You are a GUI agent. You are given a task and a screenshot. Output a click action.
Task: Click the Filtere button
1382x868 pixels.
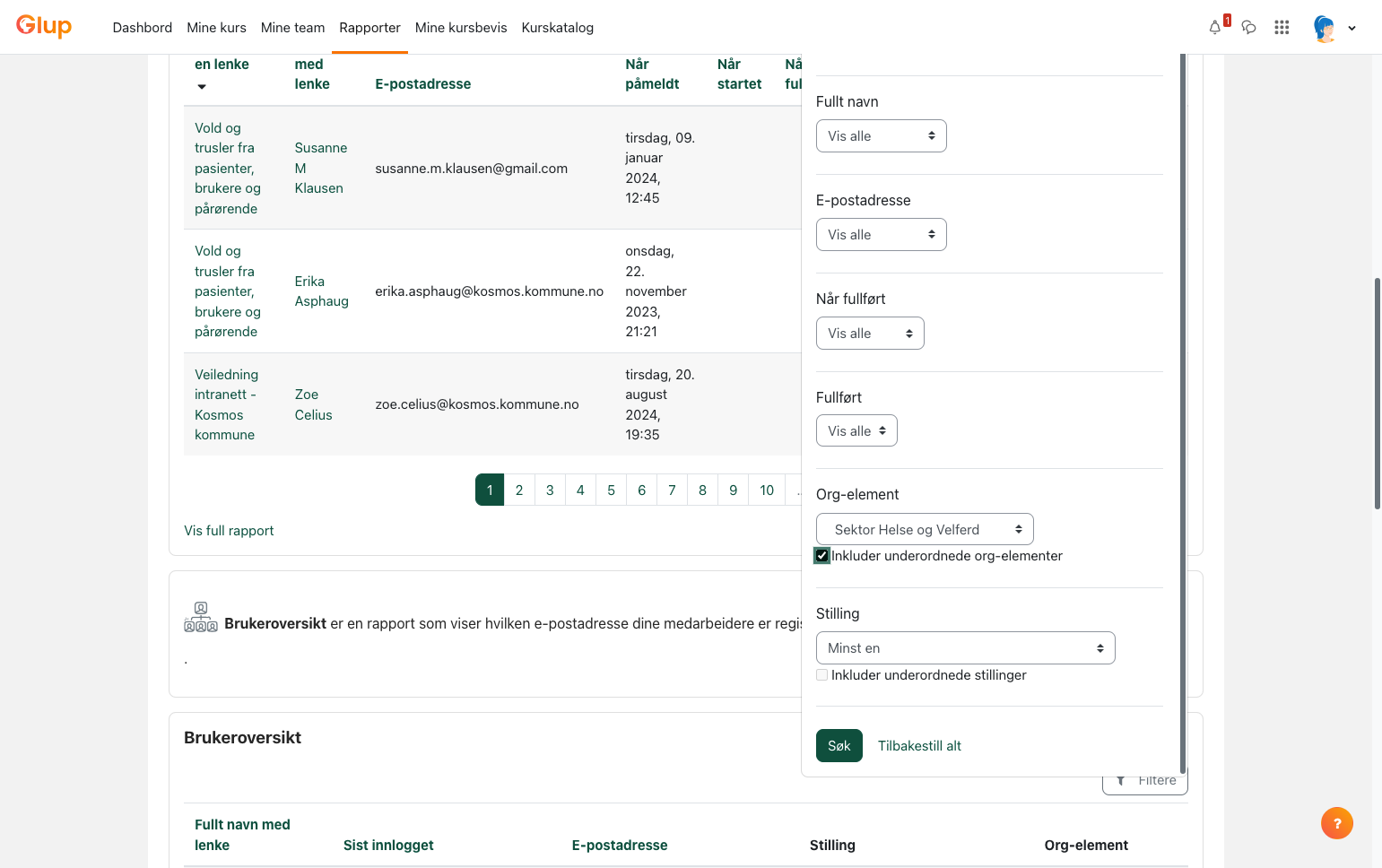[1145, 782]
